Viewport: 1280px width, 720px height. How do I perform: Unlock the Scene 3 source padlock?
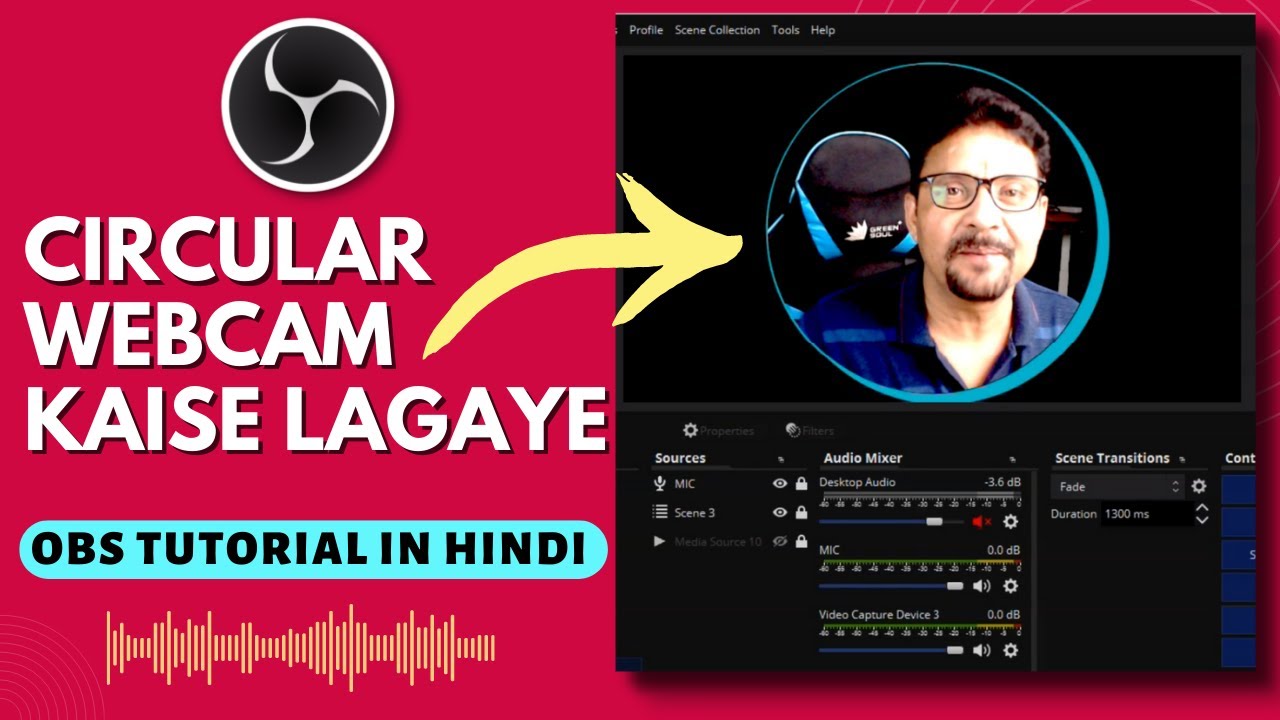801,513
